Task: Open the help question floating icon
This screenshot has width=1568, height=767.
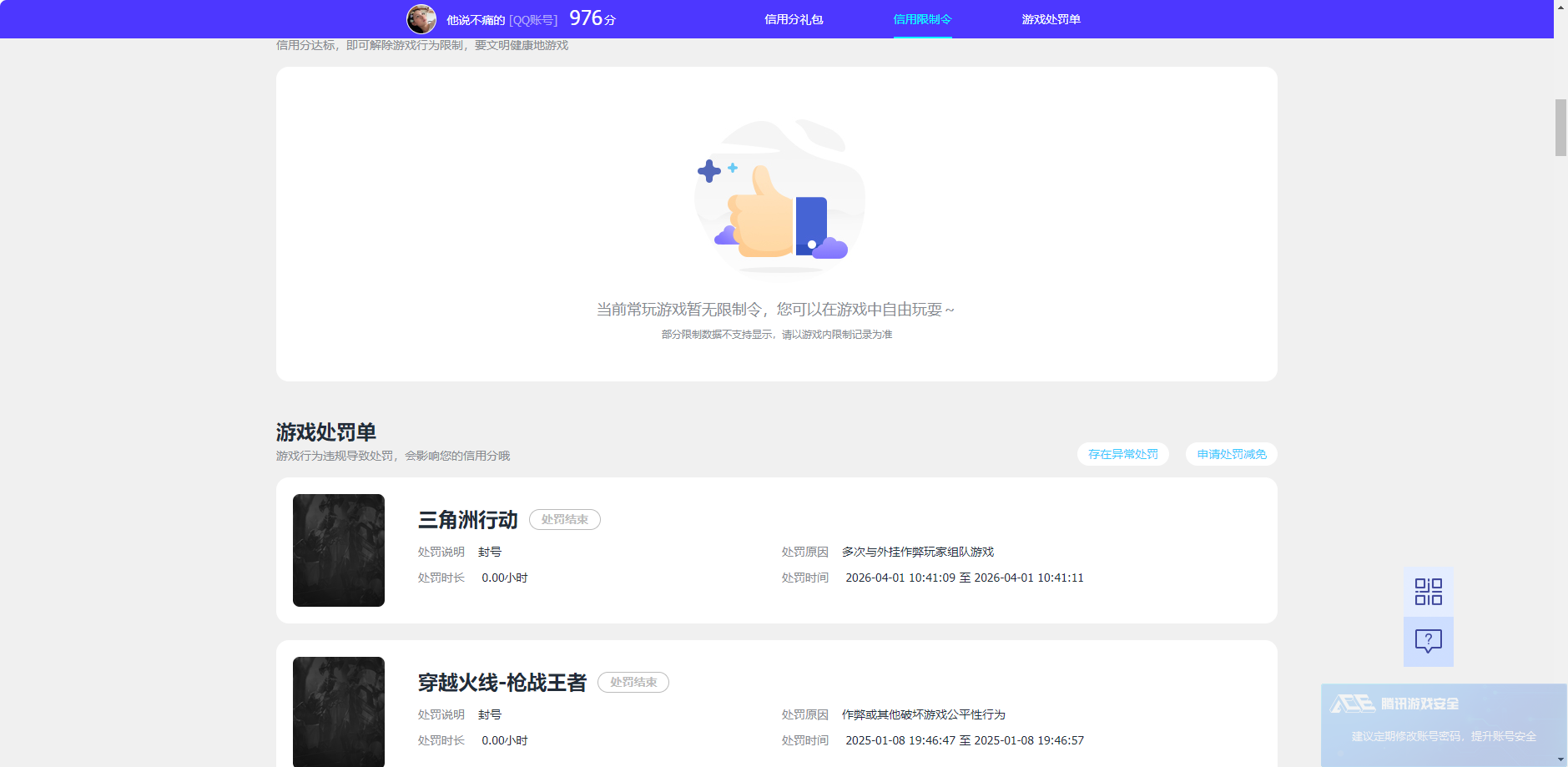Action: 1428,641
